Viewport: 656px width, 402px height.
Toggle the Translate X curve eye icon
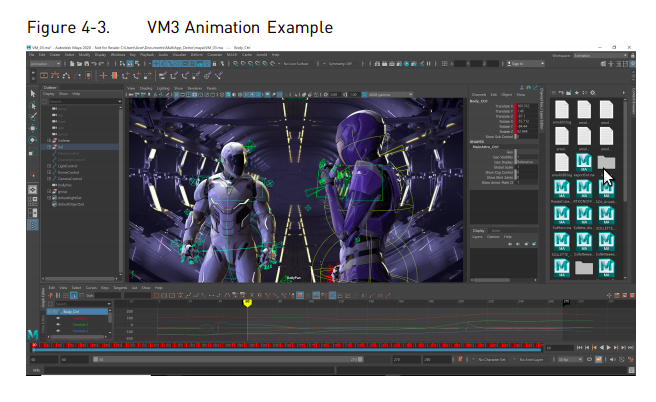click(x=58, y=318)
